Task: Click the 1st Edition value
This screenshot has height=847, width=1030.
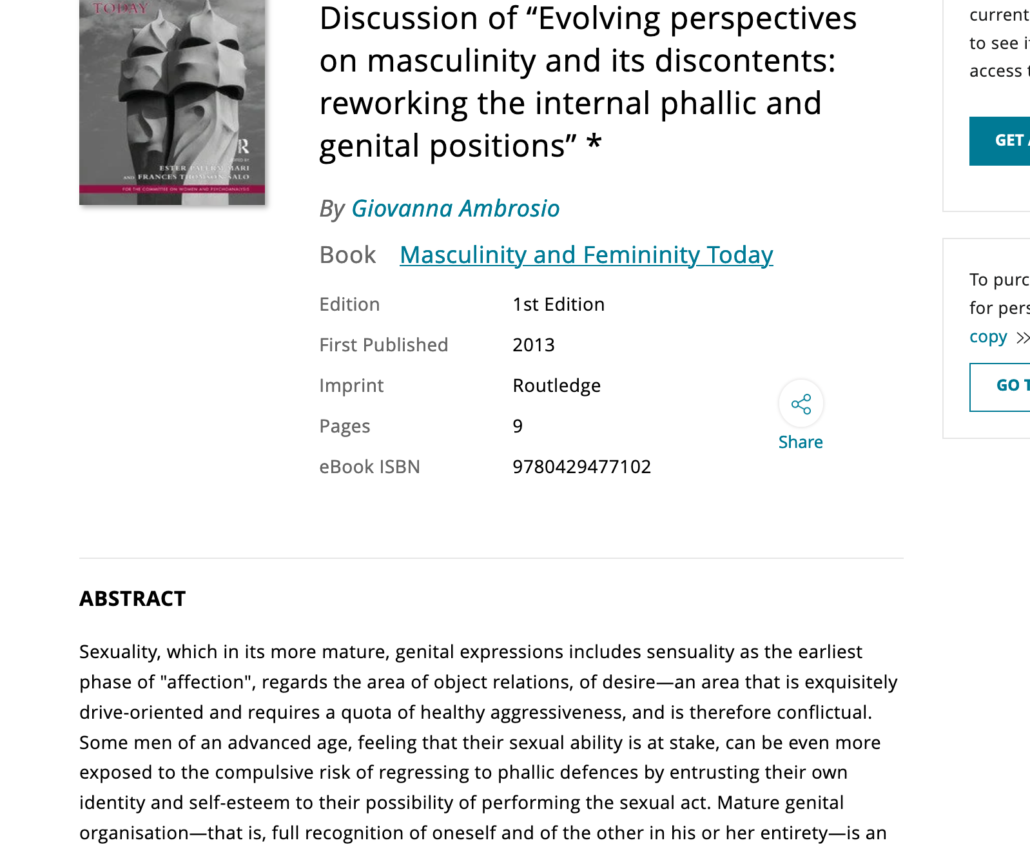Action: click(558, 304)
